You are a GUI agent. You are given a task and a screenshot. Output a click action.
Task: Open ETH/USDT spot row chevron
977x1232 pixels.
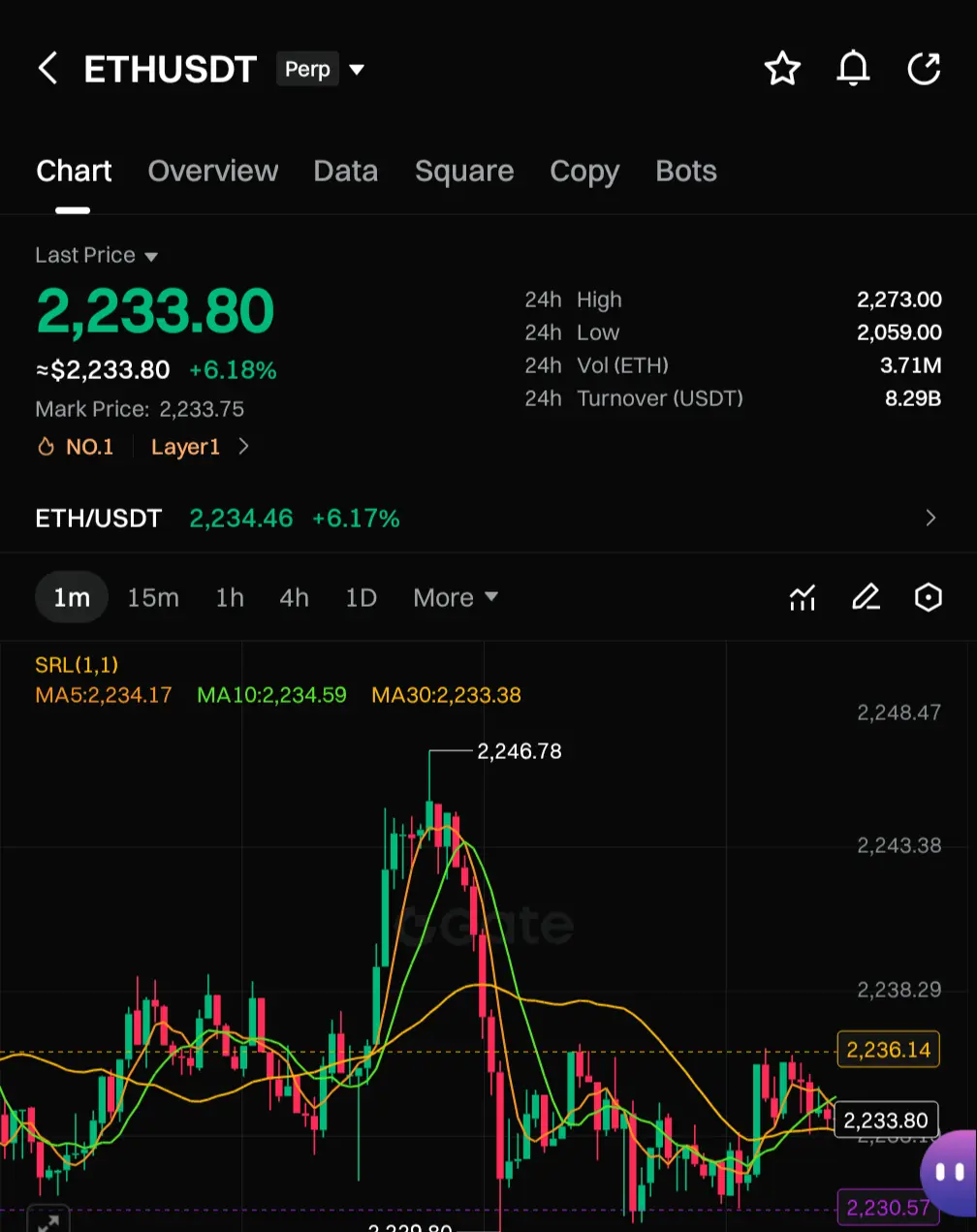[x=930, y=518]
